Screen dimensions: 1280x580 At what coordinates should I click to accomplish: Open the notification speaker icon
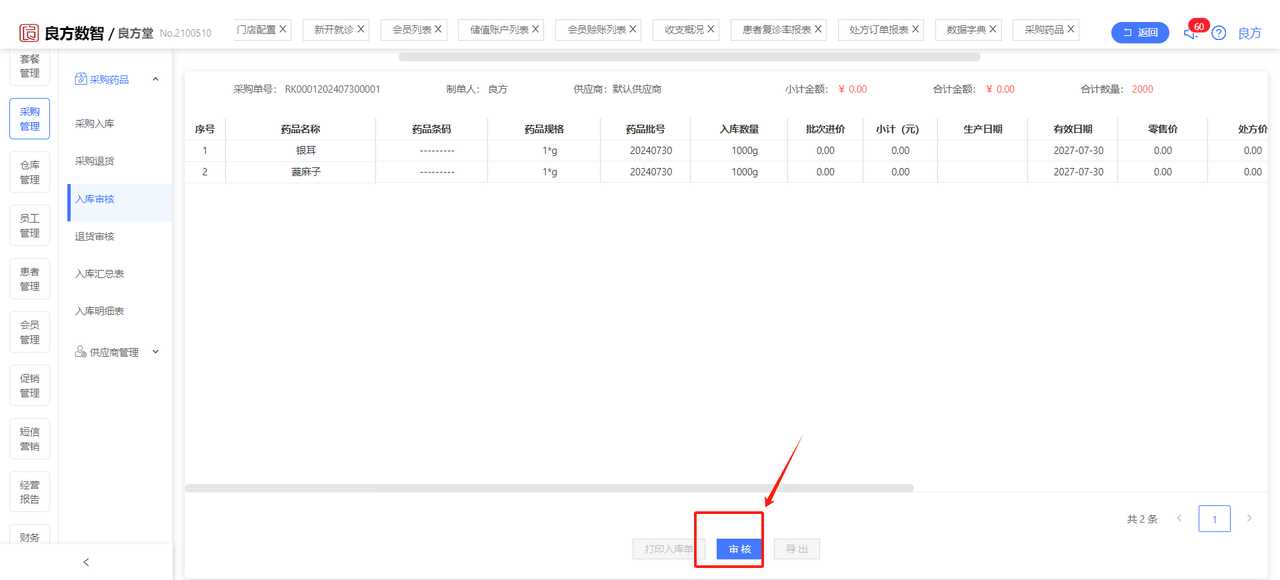coord(1190,33)
